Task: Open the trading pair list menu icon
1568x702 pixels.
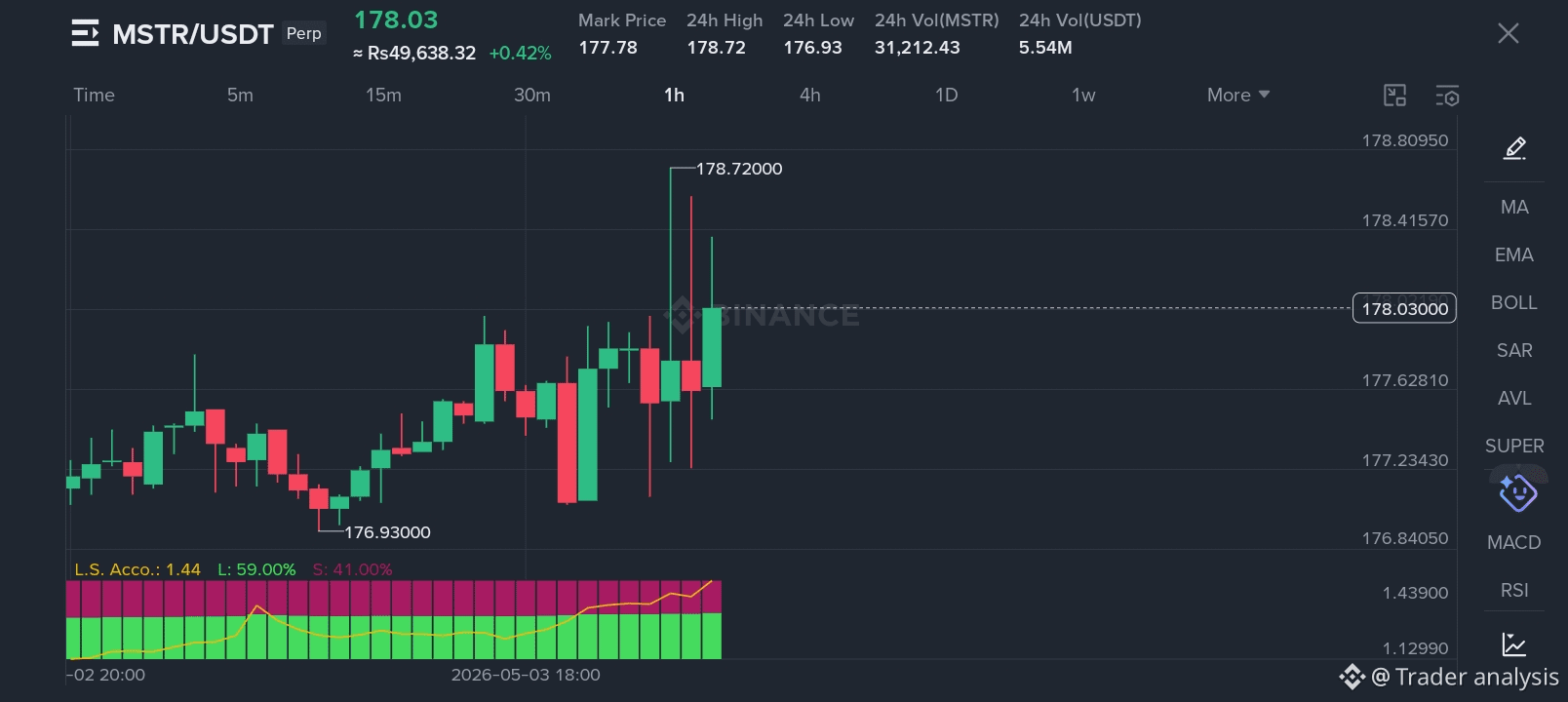Action: [x=86, y=33]
